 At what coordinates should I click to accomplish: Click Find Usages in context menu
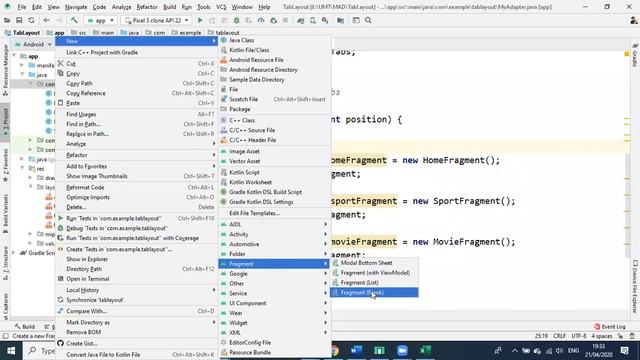(x=137, y=114)
